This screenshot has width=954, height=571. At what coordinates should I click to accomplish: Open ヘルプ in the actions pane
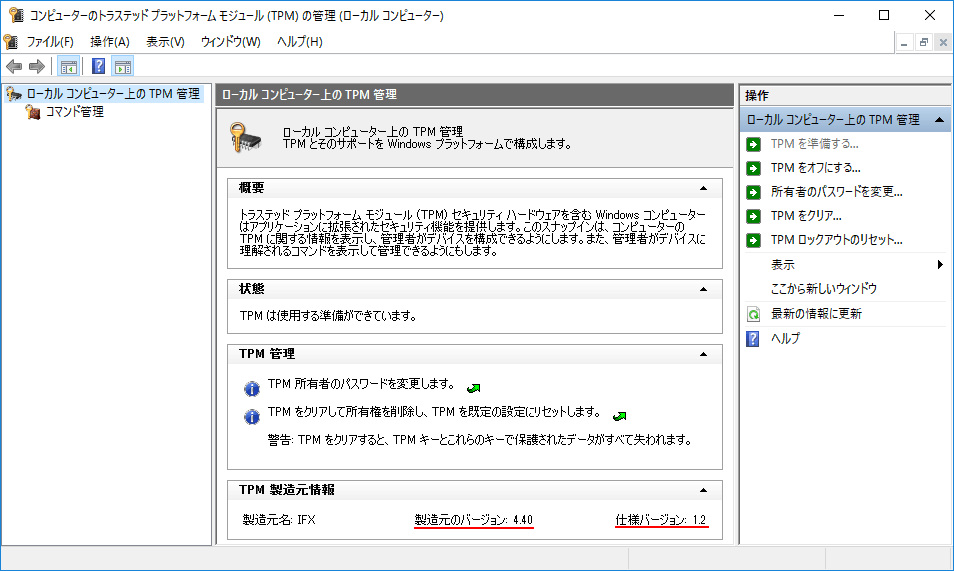tap(785, 338)
